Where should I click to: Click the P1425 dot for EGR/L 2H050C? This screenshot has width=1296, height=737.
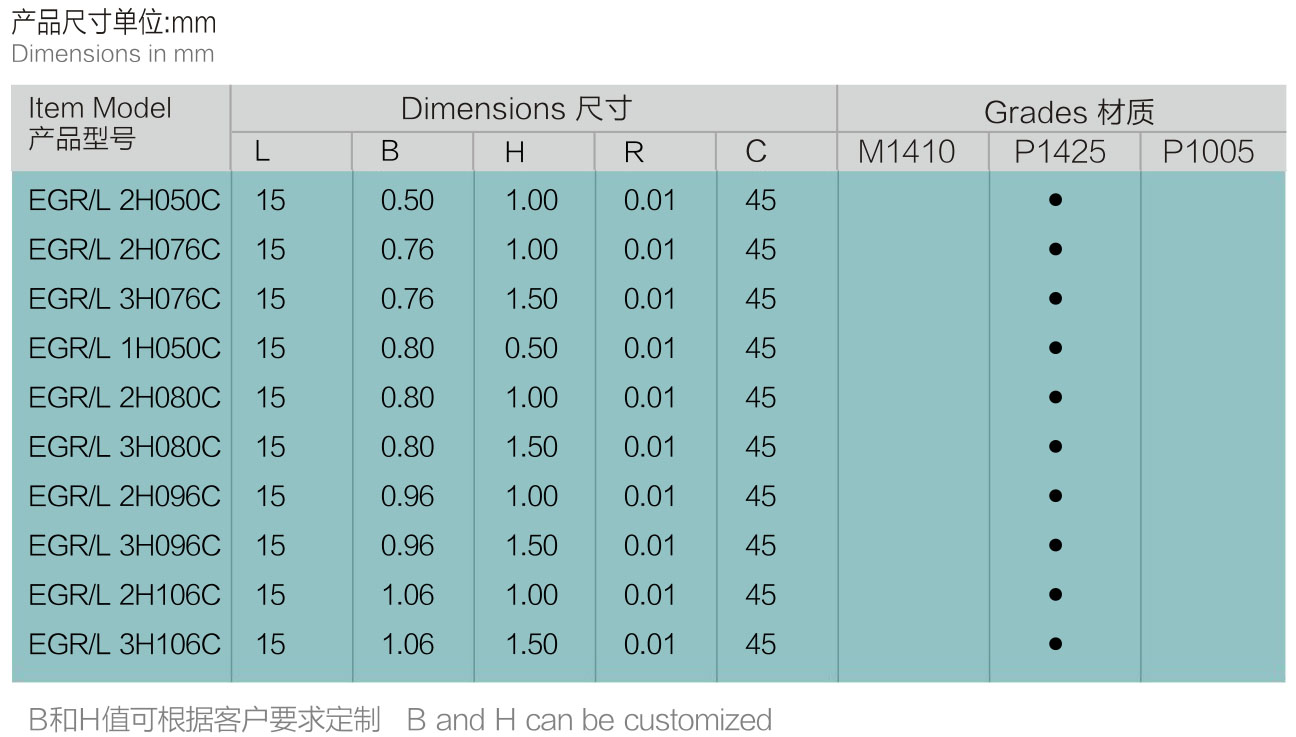[1055, 200]
